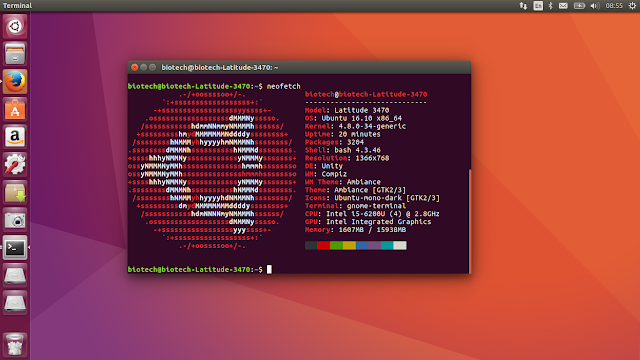Open the network connections indicator menu
Screen dimensions: 640x360
pyautogui.click(x=523, y=6)
